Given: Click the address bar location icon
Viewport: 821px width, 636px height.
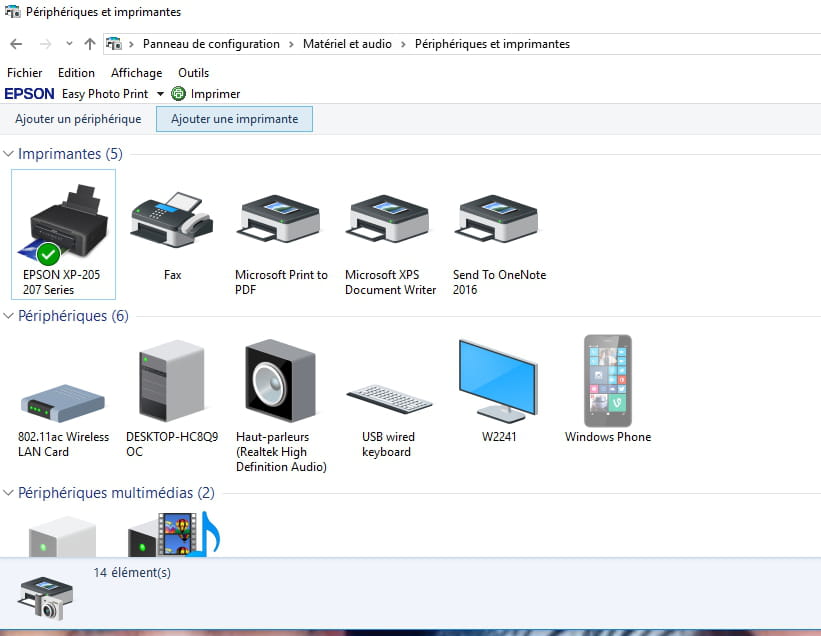Looking at the screenshot, I should coord(114,43).
